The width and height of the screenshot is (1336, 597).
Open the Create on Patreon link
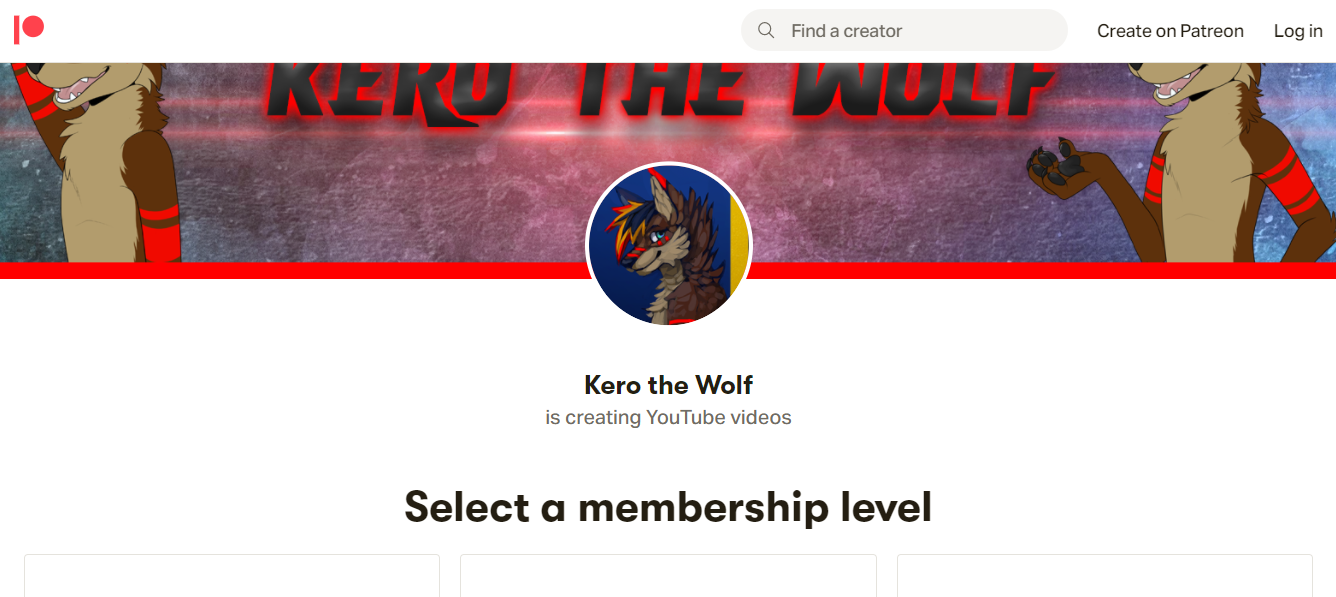(x=1170, y=31)
